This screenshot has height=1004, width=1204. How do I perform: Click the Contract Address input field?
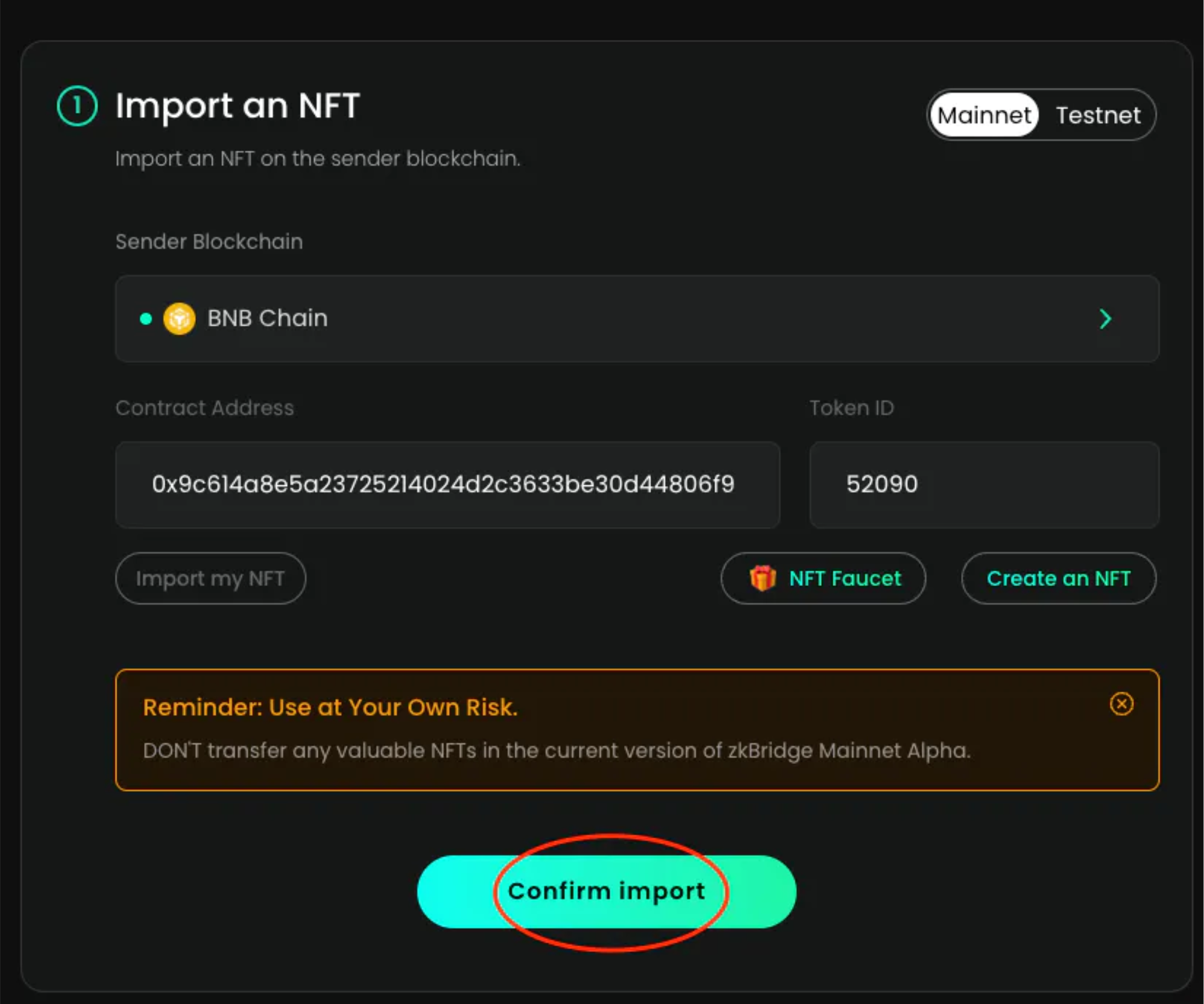(x=447, y=484)
